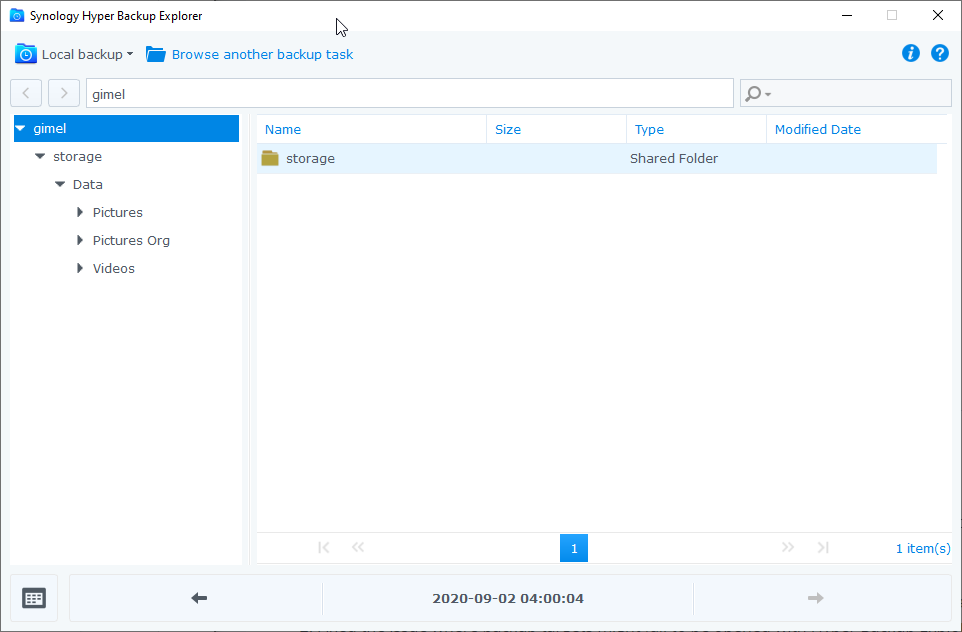Click page 1 pagination button
The image size is (962, 632).
click(574, 548)
